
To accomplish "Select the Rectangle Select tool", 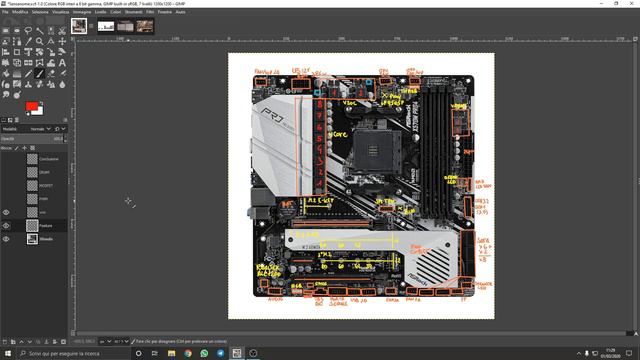I will 6,31.
